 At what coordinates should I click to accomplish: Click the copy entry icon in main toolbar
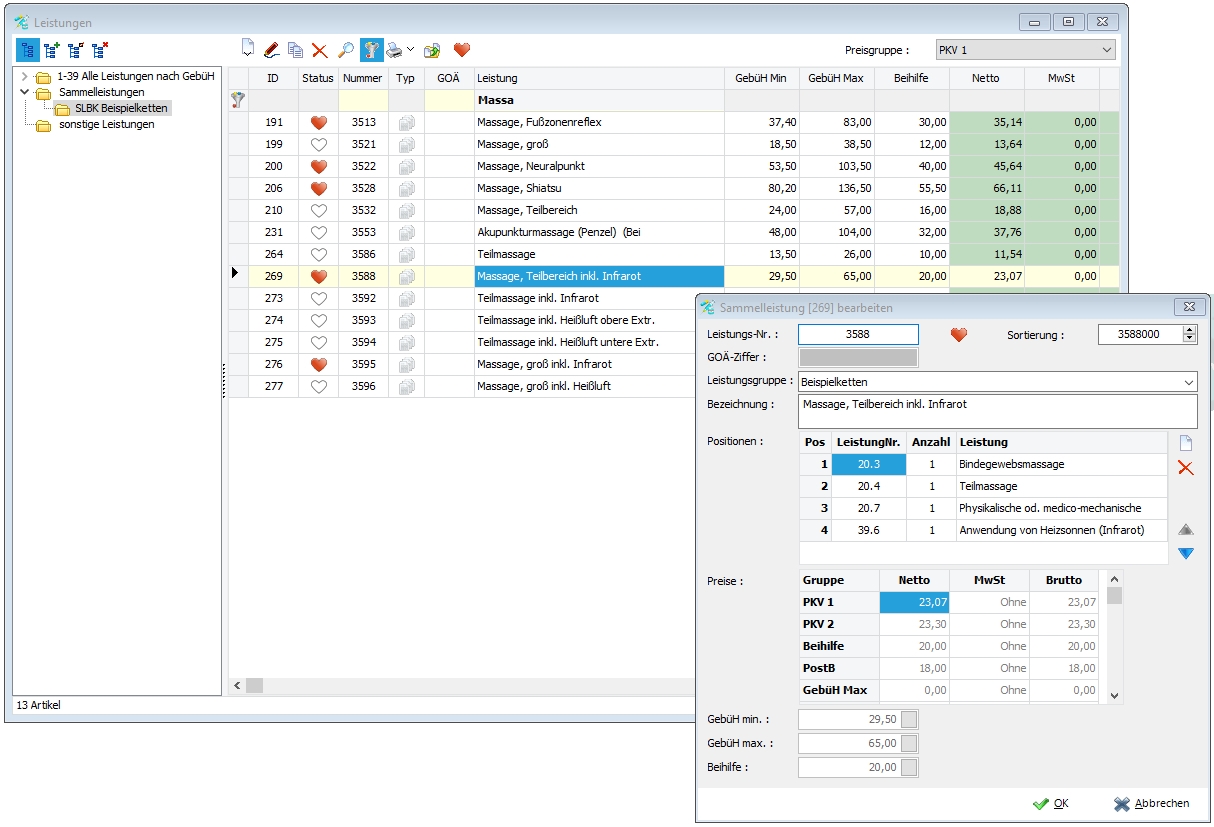295,49
